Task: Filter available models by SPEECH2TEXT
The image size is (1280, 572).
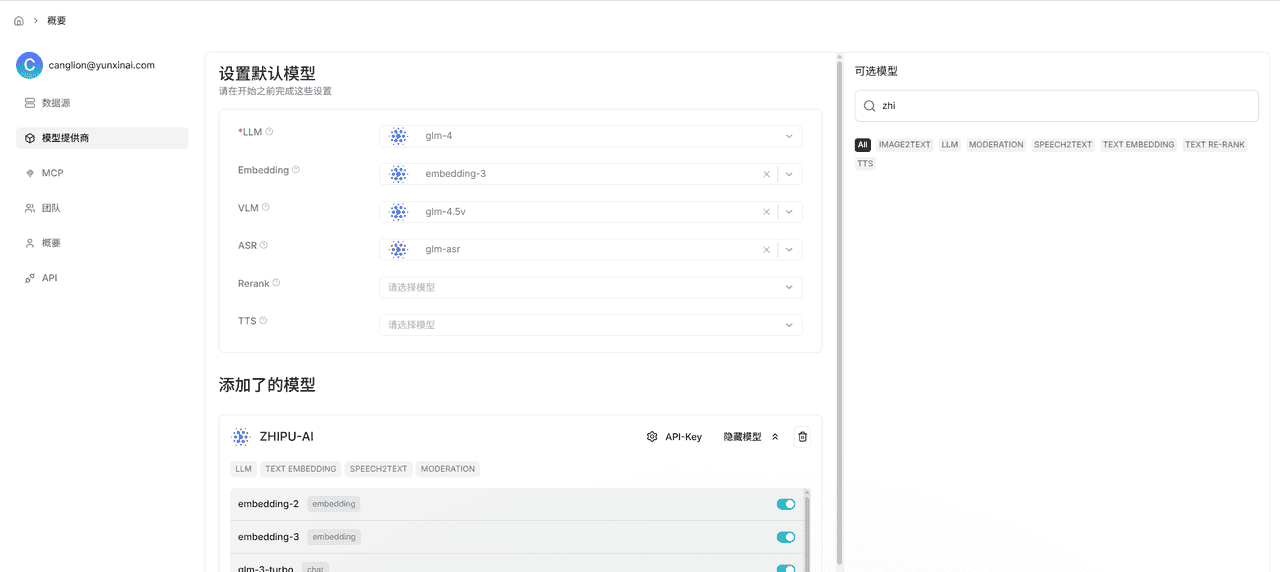Action: [1064, 145]
